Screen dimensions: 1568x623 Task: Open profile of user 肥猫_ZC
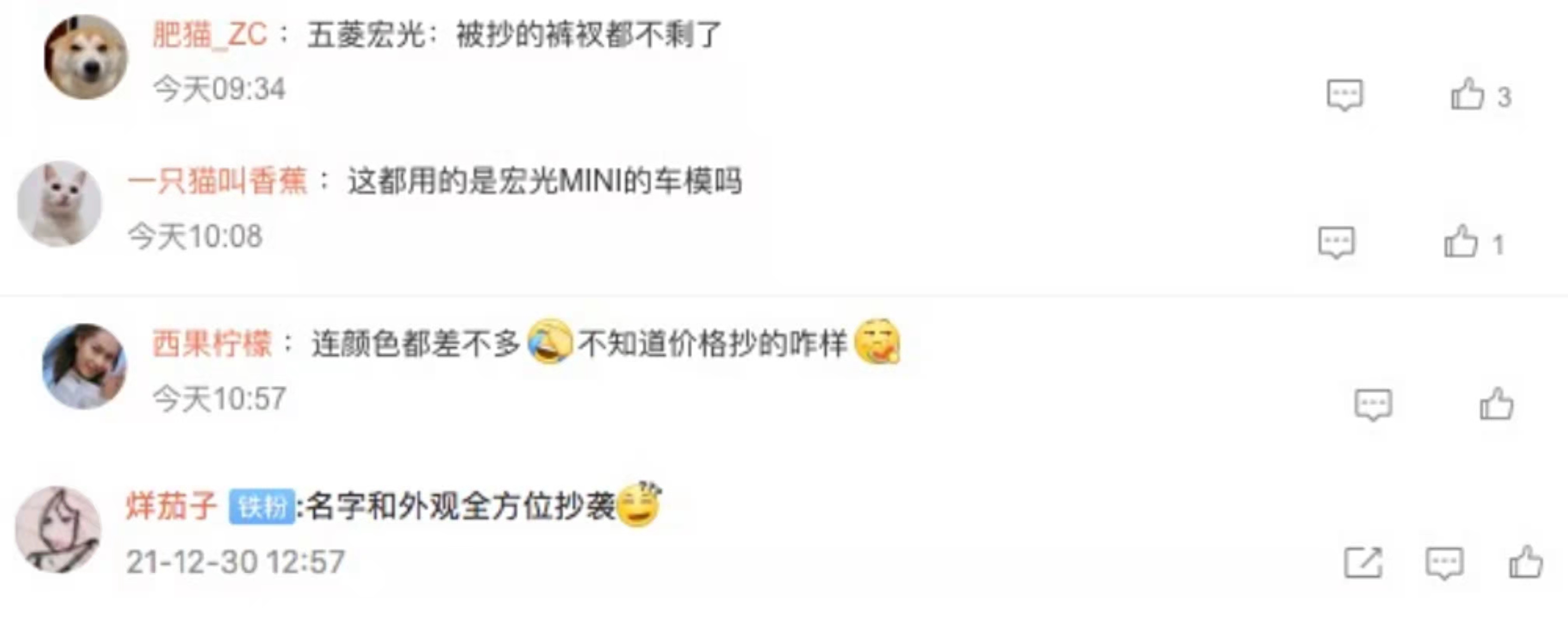click(x=210, y=34)
